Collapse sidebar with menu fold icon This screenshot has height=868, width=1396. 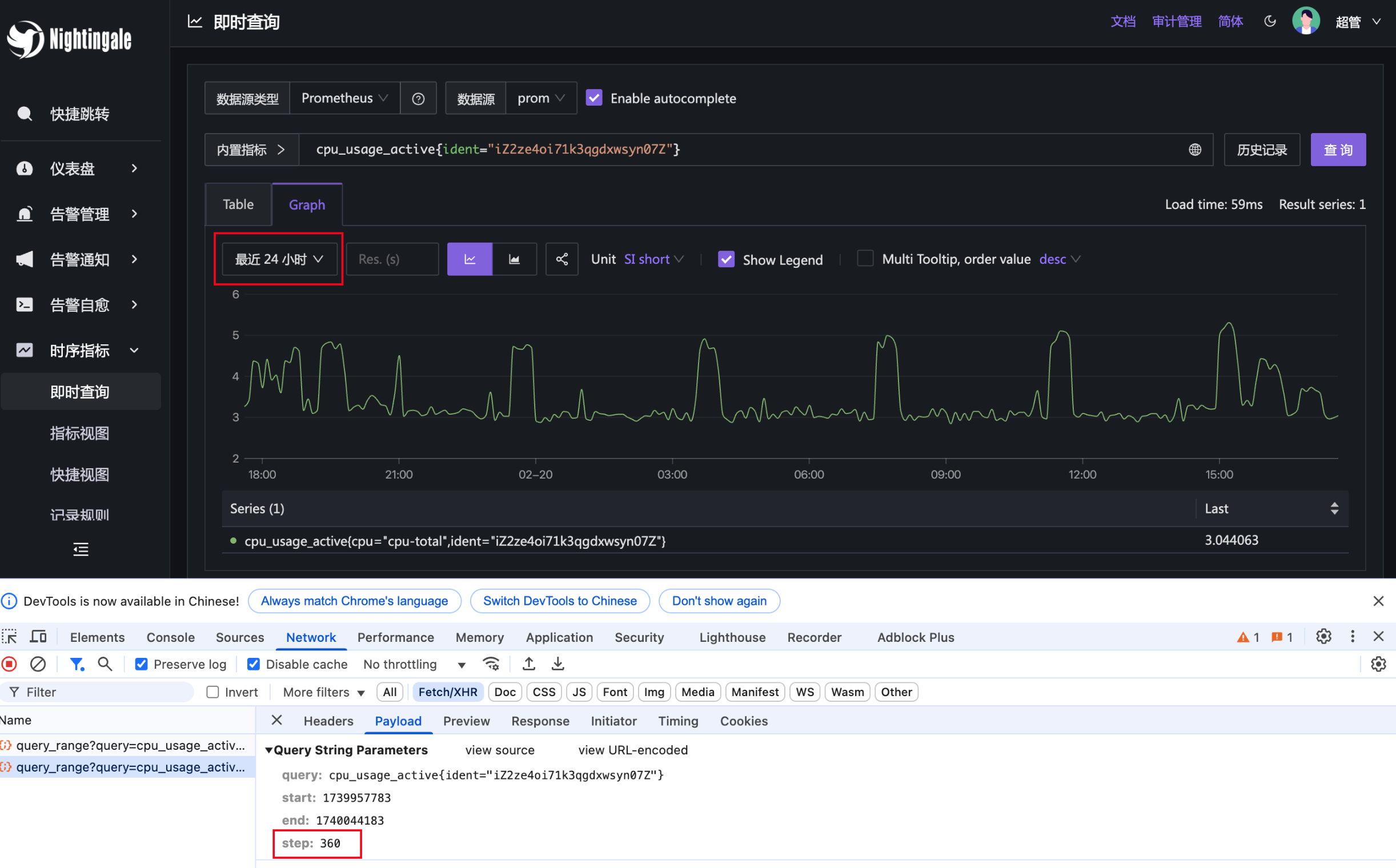(x=81, y=549)
